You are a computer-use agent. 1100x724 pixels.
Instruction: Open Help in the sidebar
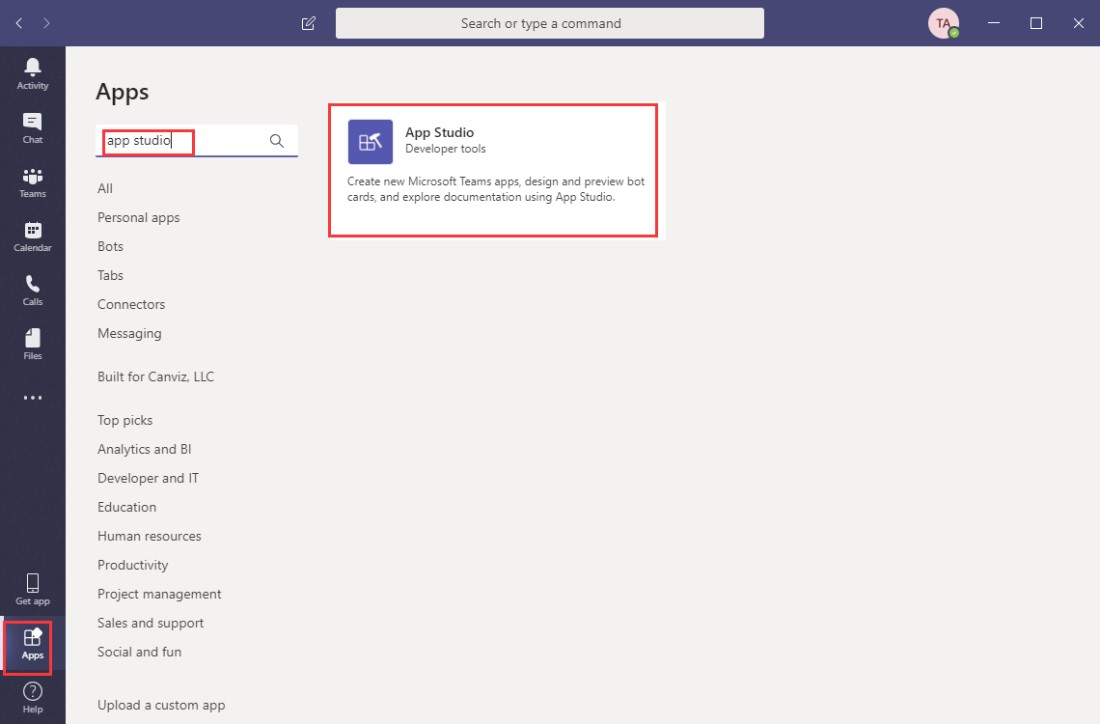coord(32,698)
